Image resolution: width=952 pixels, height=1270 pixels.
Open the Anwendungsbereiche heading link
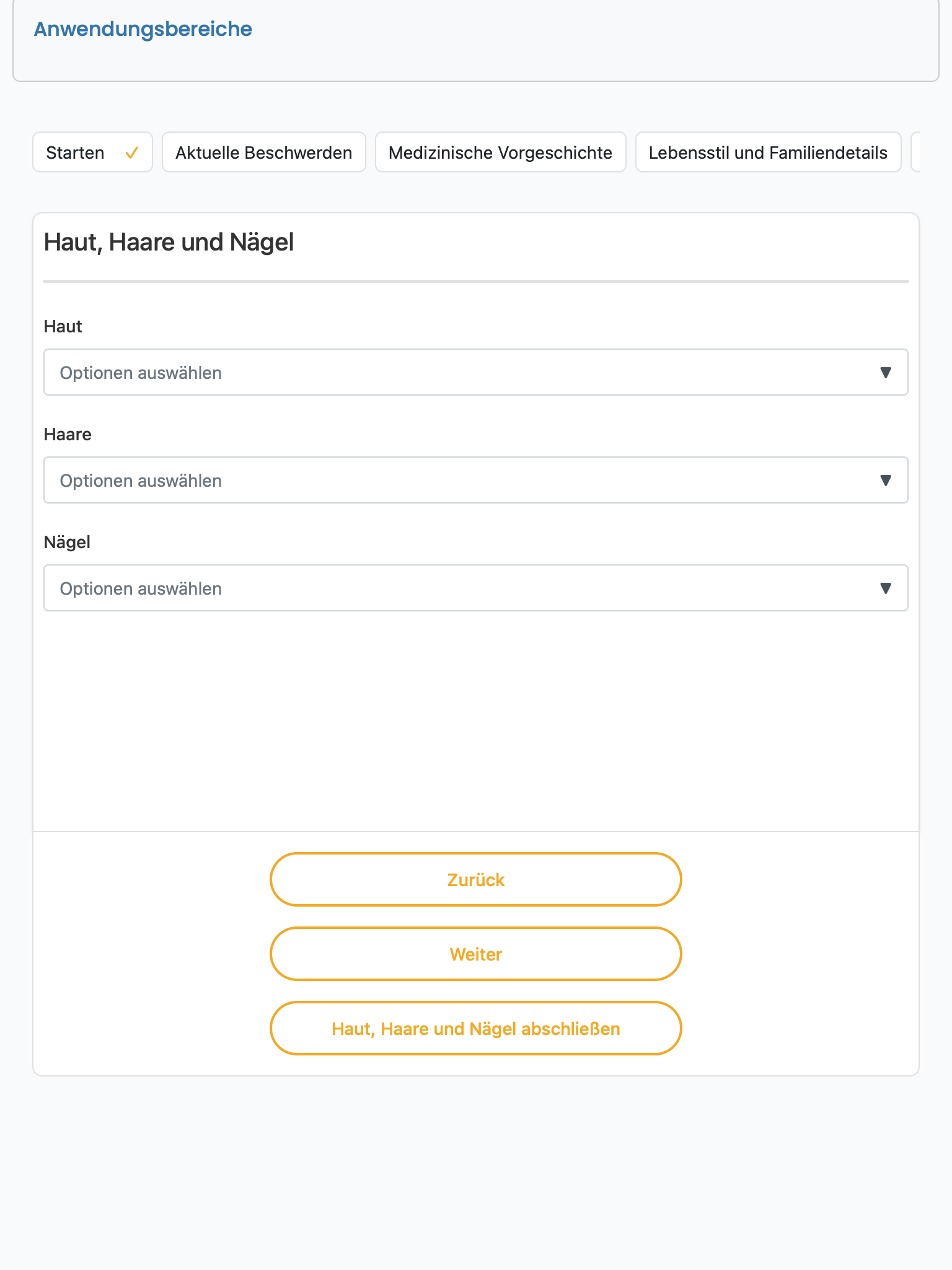pyautogui.click(x=143, y=29)
